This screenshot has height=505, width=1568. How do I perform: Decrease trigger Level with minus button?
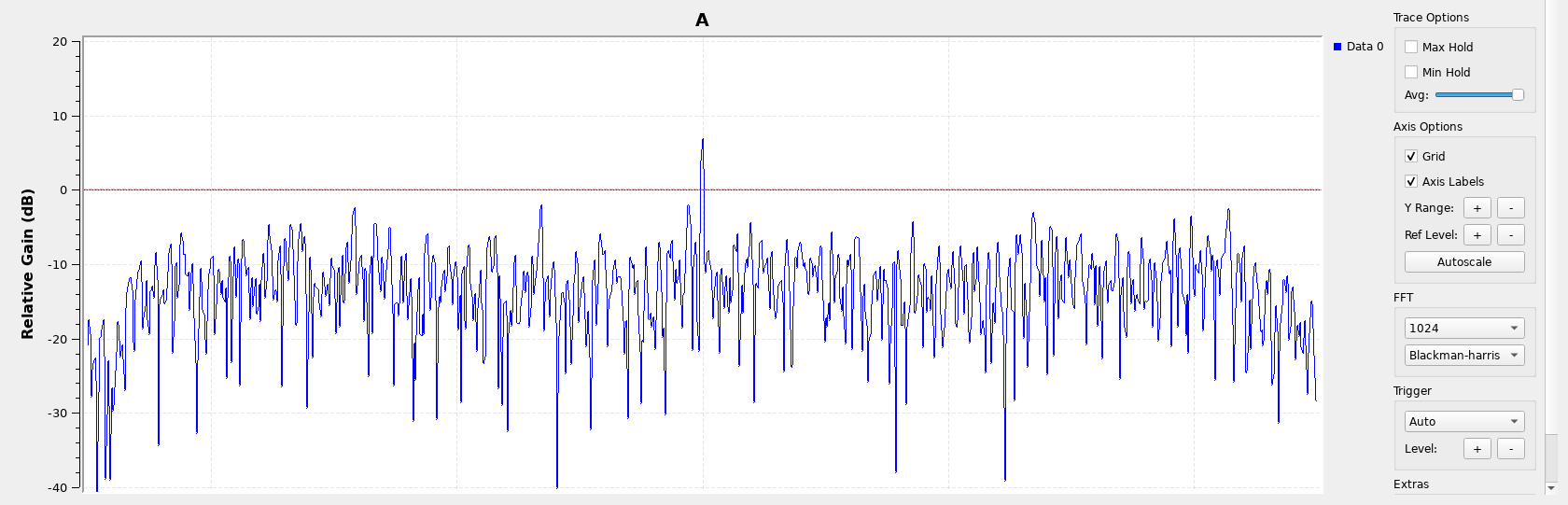click(1510, 449)
